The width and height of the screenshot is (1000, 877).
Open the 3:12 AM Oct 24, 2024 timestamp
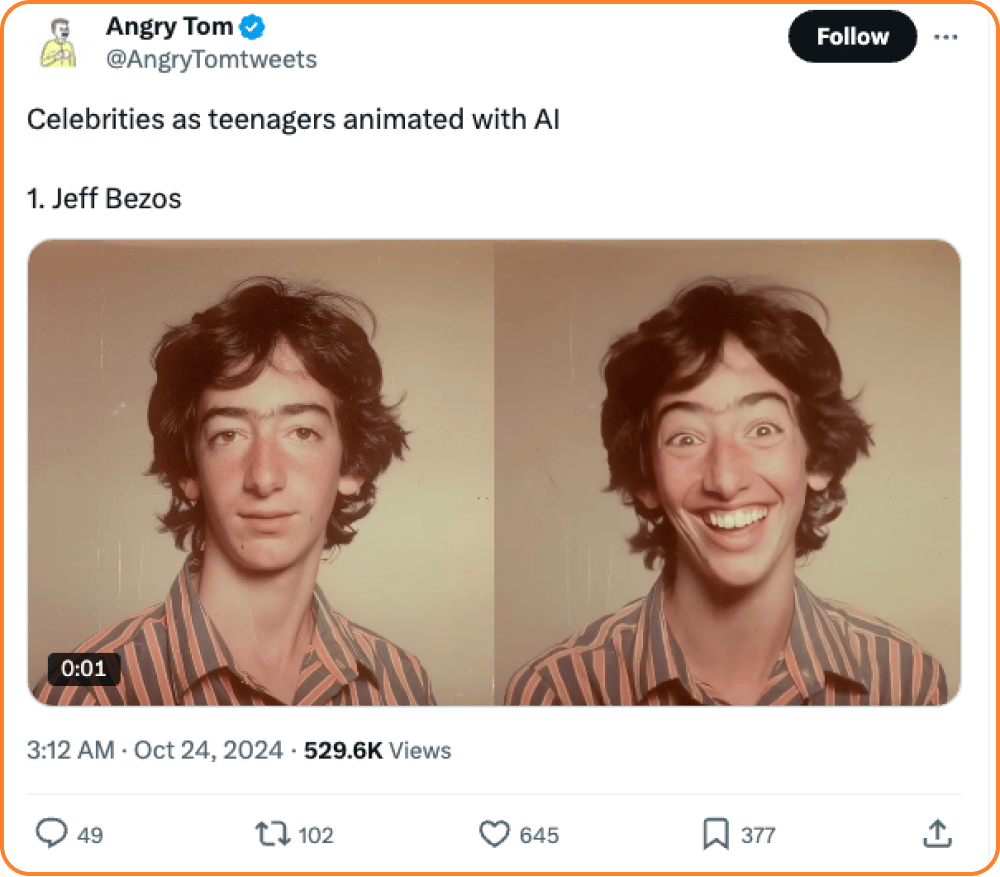(155, 750)
